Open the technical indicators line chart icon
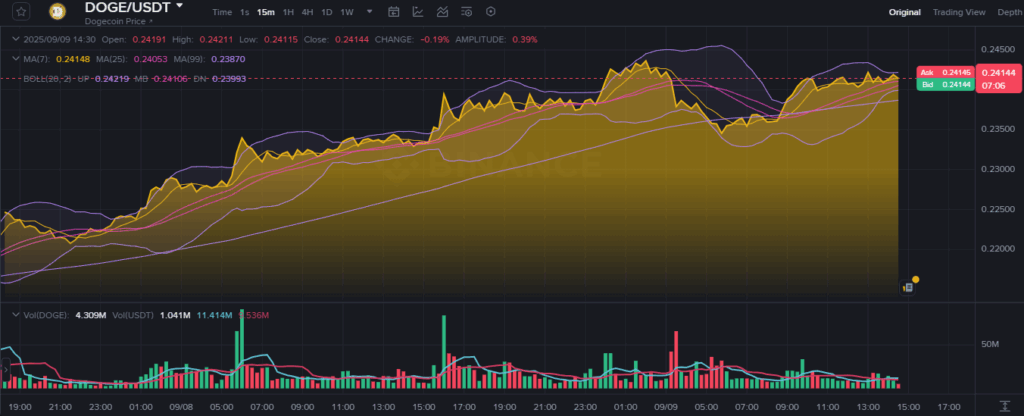Image resolution: width=1024 pixels, height=416 pixels. (417, 12)
